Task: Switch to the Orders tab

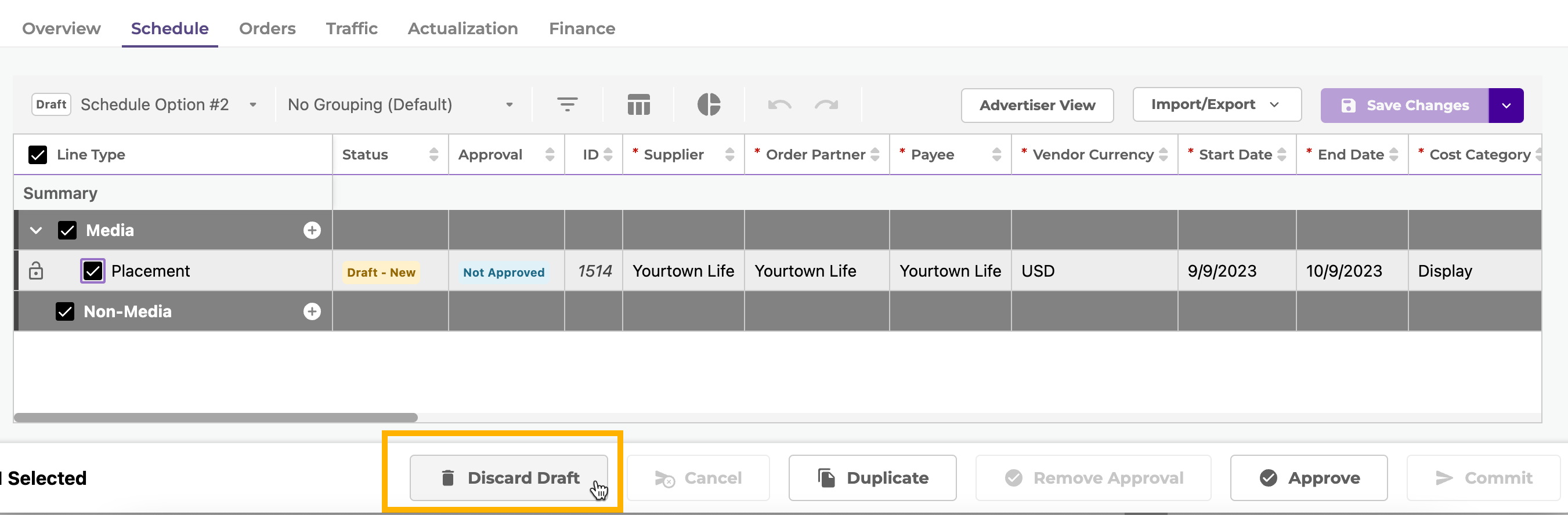Action: [x=266, y=28]
